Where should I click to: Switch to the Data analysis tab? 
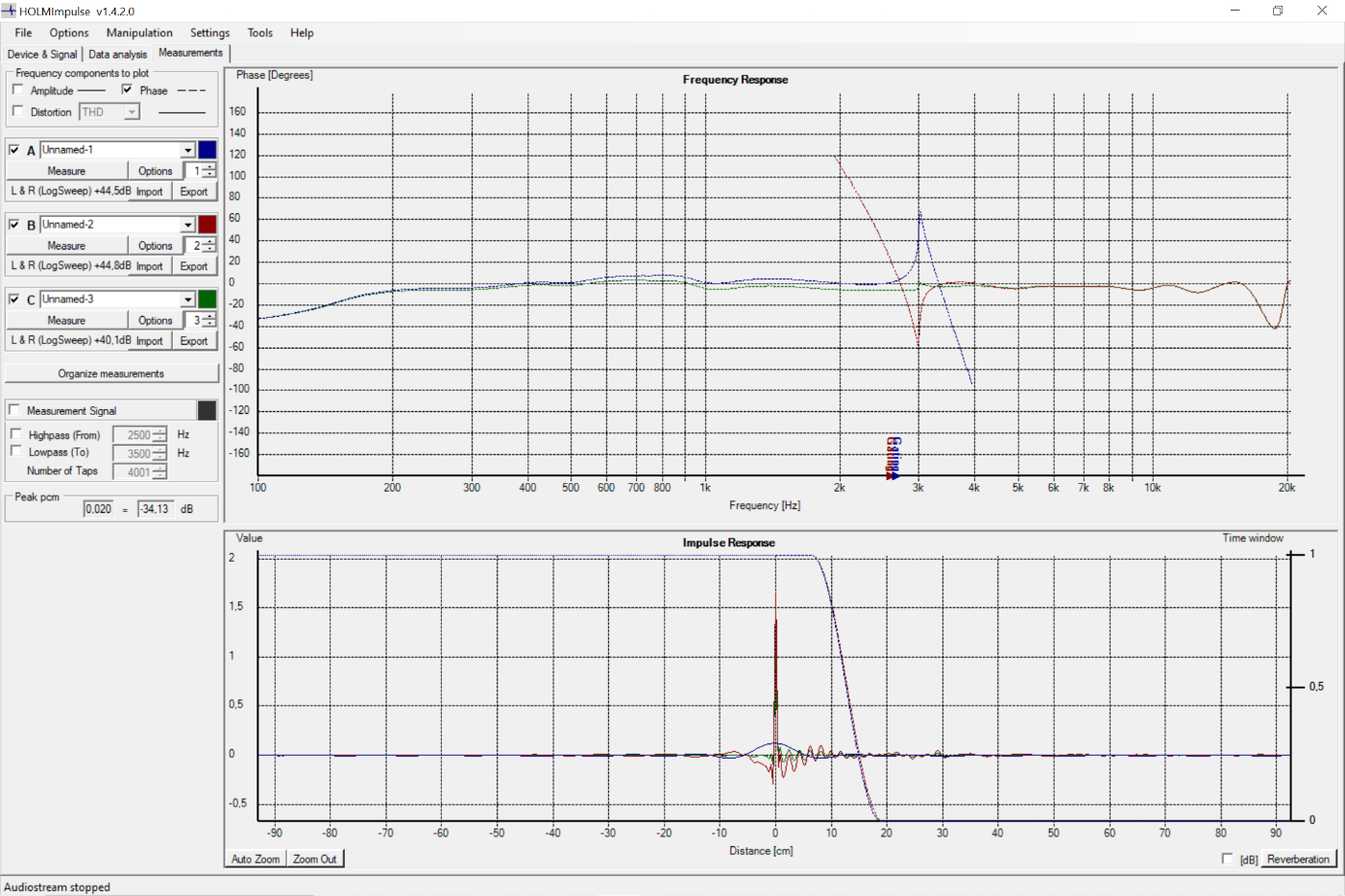coord(117,55)
